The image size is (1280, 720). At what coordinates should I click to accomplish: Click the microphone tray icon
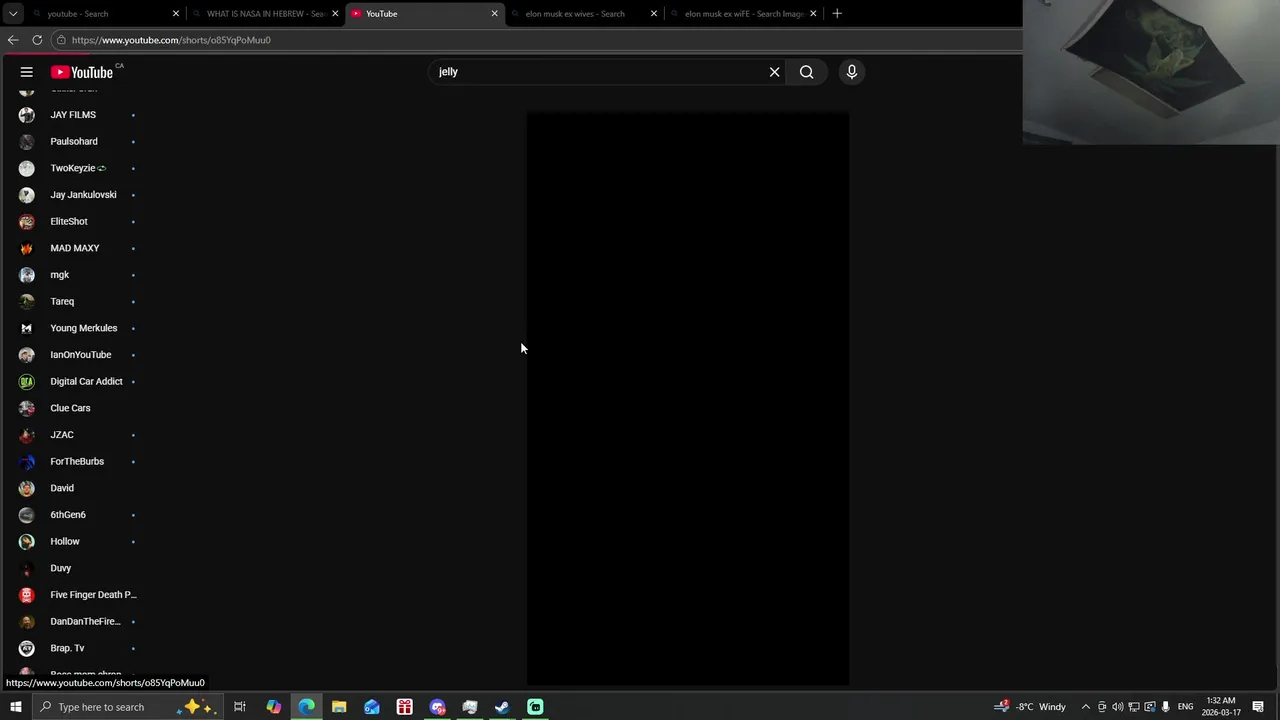tap(1165, 707)
